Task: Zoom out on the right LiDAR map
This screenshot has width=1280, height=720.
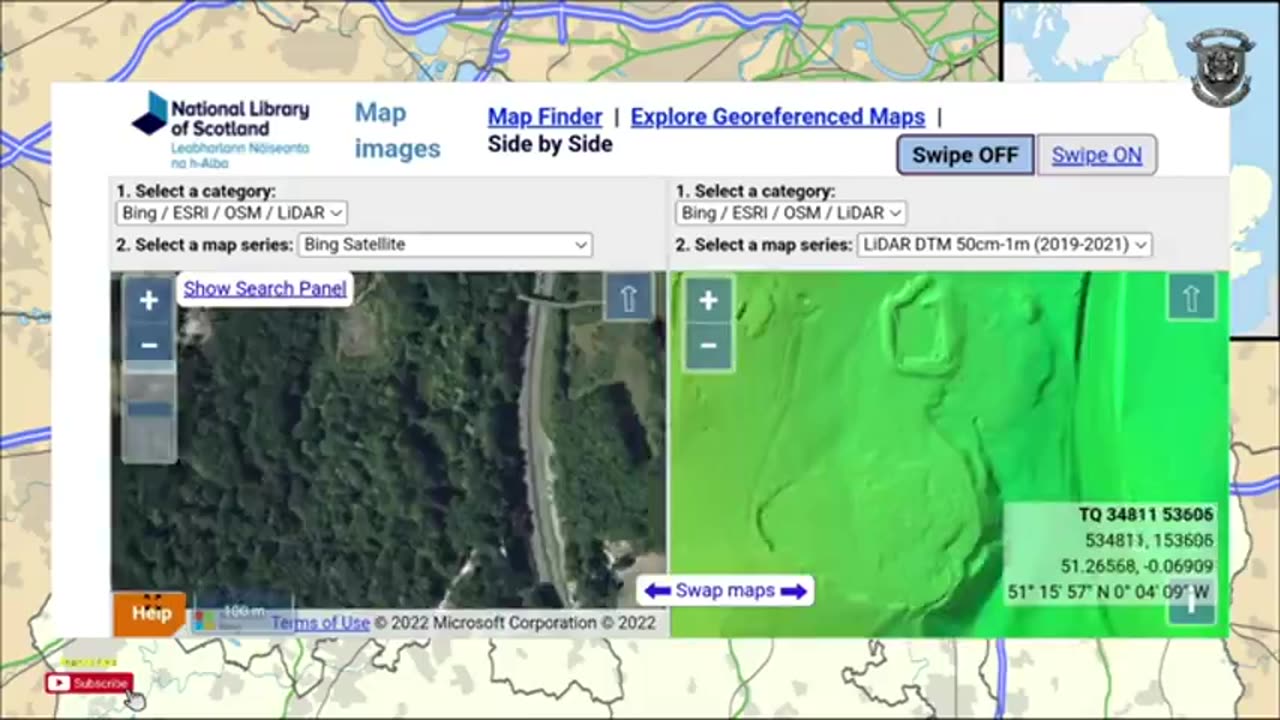Action: 708,346
